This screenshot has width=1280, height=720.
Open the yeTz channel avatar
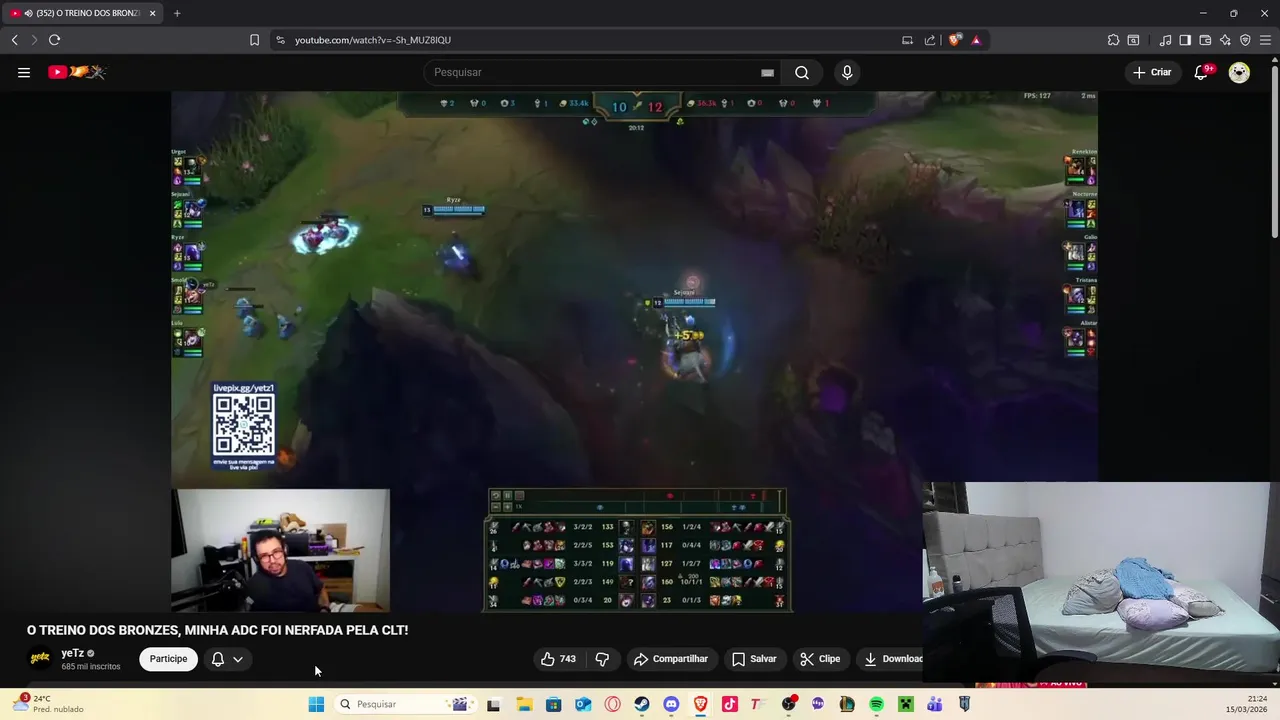pos(40,658)
